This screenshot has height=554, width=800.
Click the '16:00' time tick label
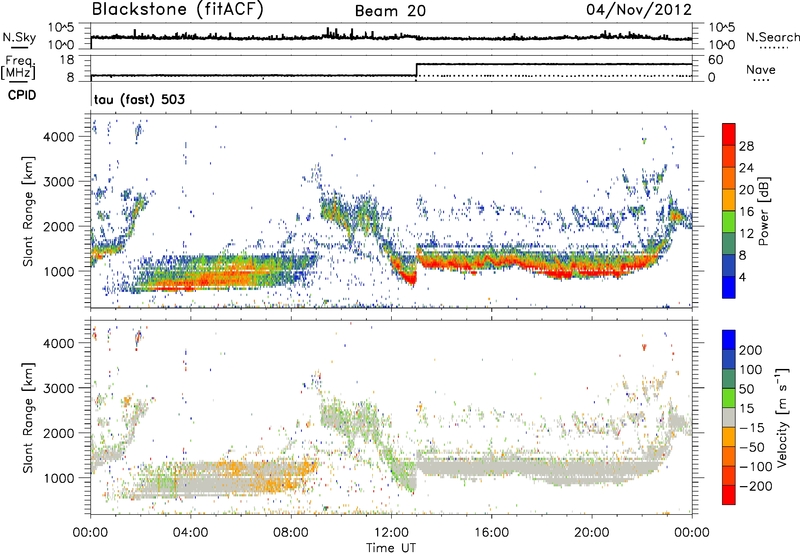point(492,533)
